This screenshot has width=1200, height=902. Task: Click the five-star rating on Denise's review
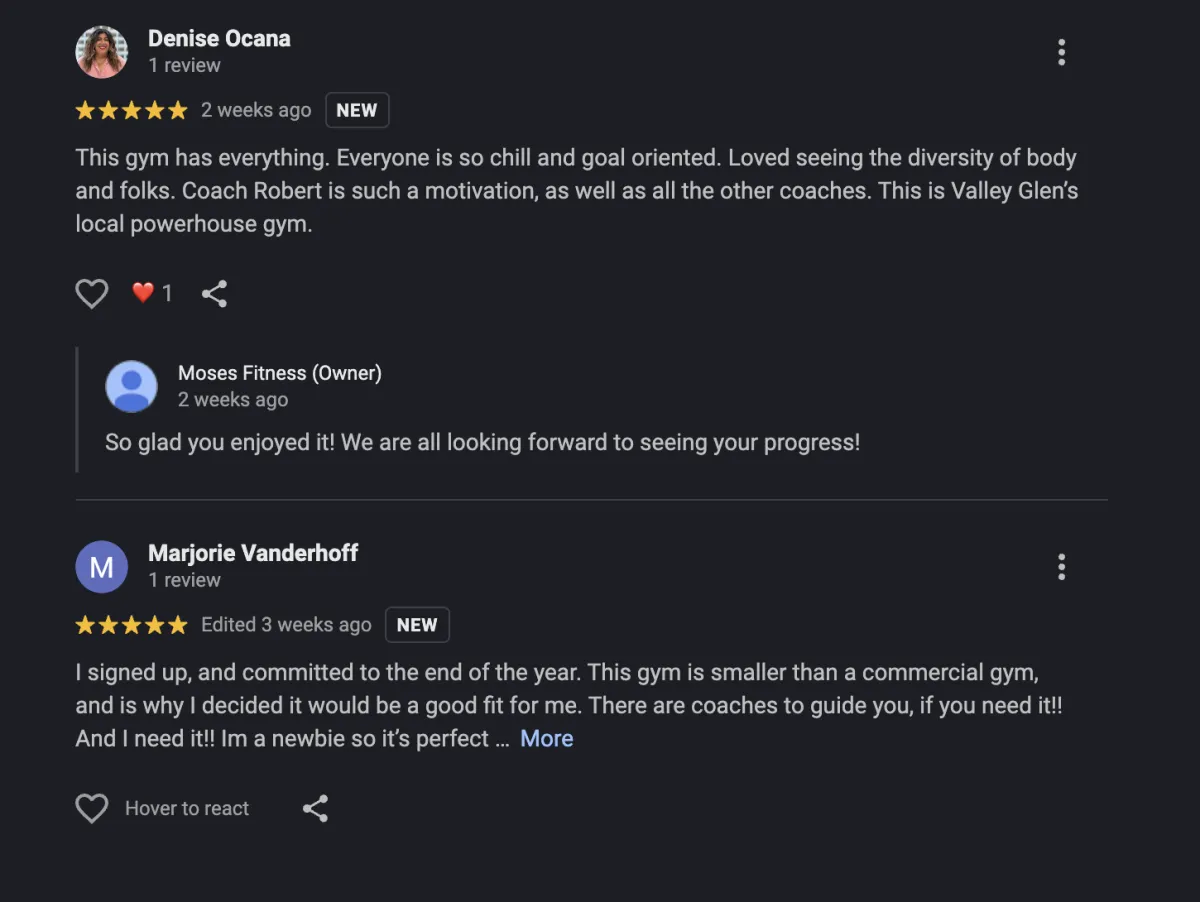(x=131, y=110)
